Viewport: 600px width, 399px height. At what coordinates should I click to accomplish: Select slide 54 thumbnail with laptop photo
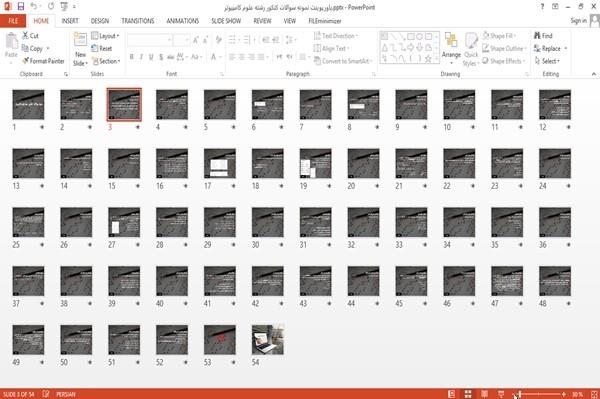tap(268, 339)
